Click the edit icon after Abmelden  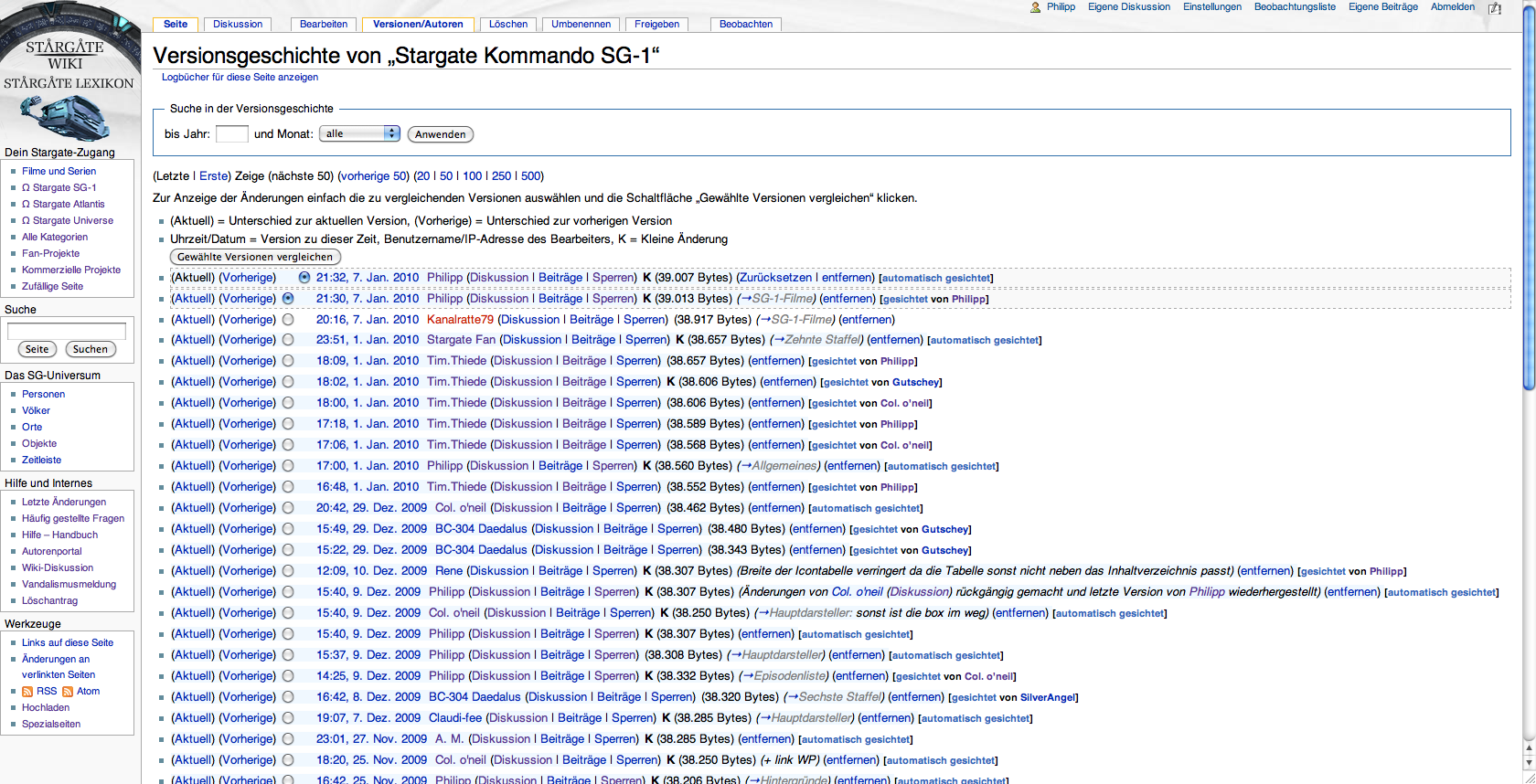pyautogui.click(x=1495, y=8)
